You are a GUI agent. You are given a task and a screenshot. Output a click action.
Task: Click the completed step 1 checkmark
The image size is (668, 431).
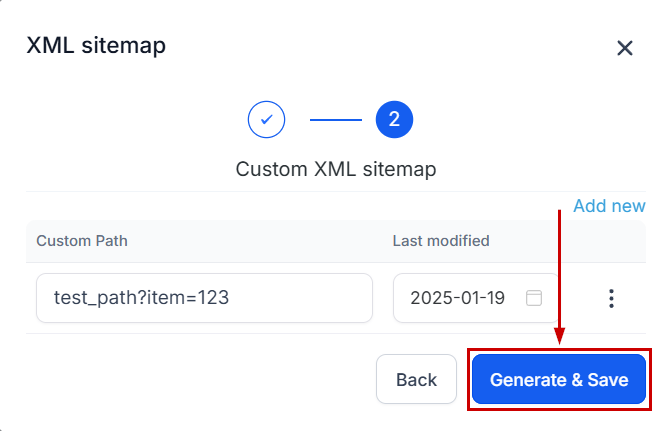point(267,120)
